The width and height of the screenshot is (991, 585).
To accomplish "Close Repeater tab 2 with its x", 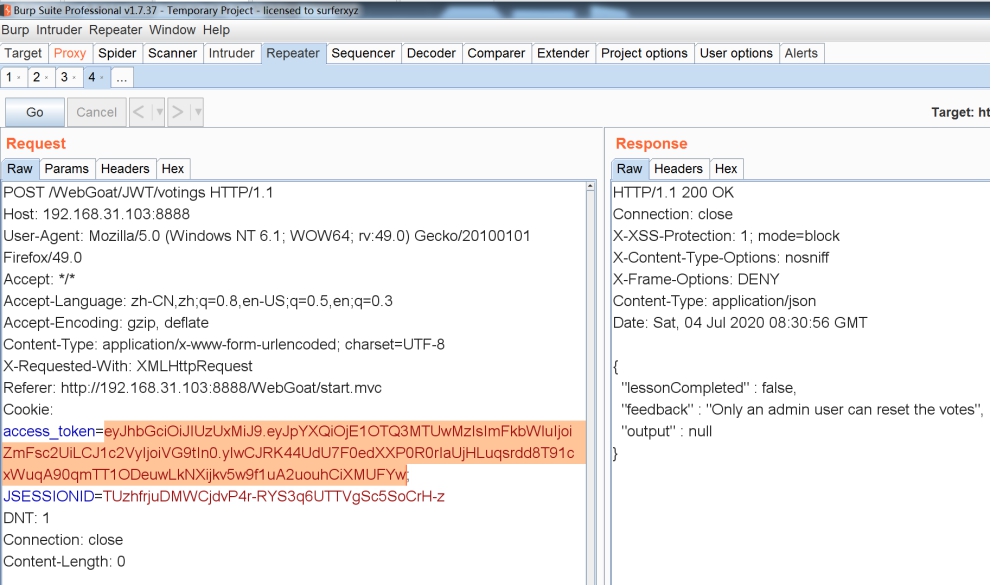I will [46, 78].
